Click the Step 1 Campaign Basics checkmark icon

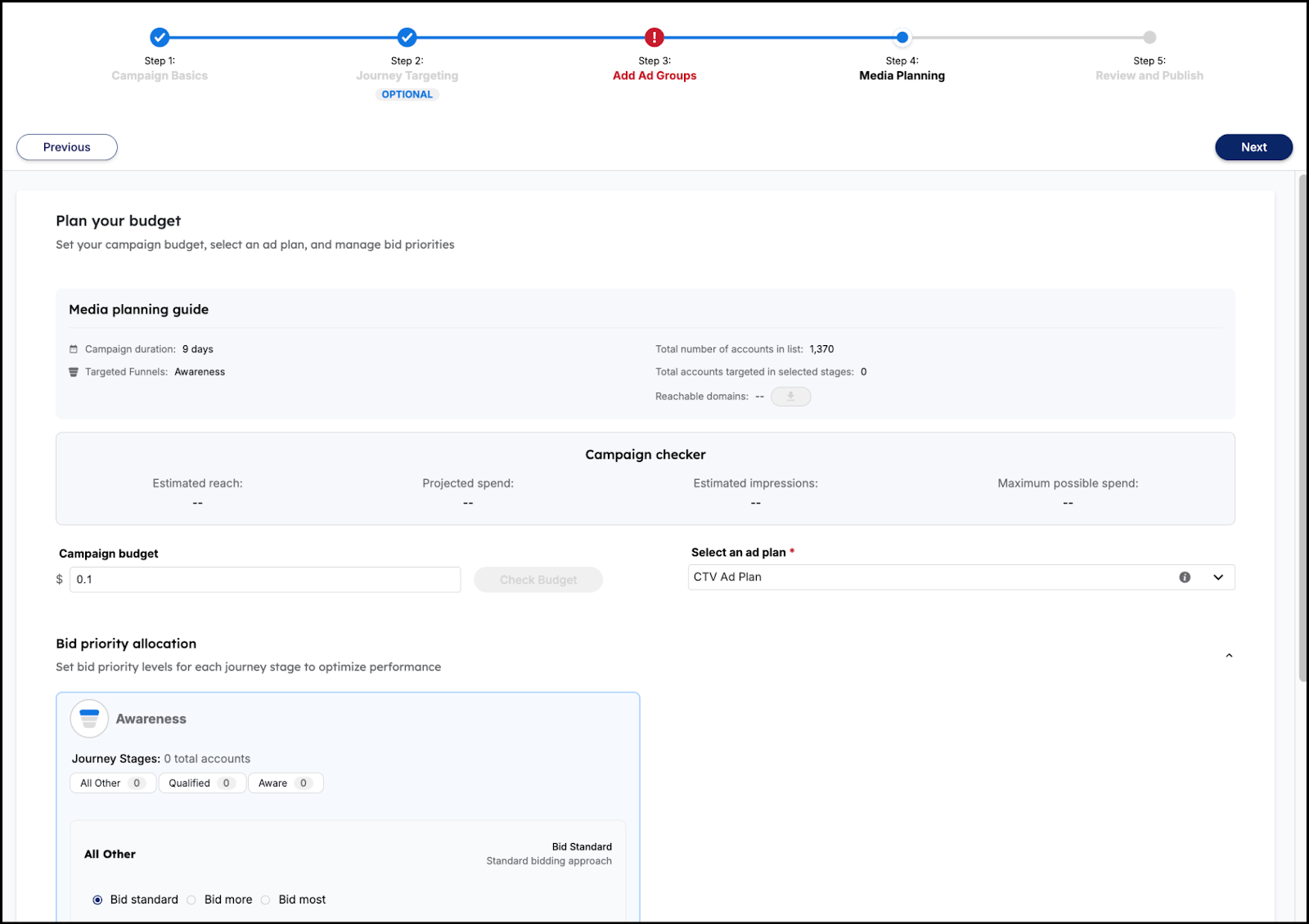click(x=160, y=38)
